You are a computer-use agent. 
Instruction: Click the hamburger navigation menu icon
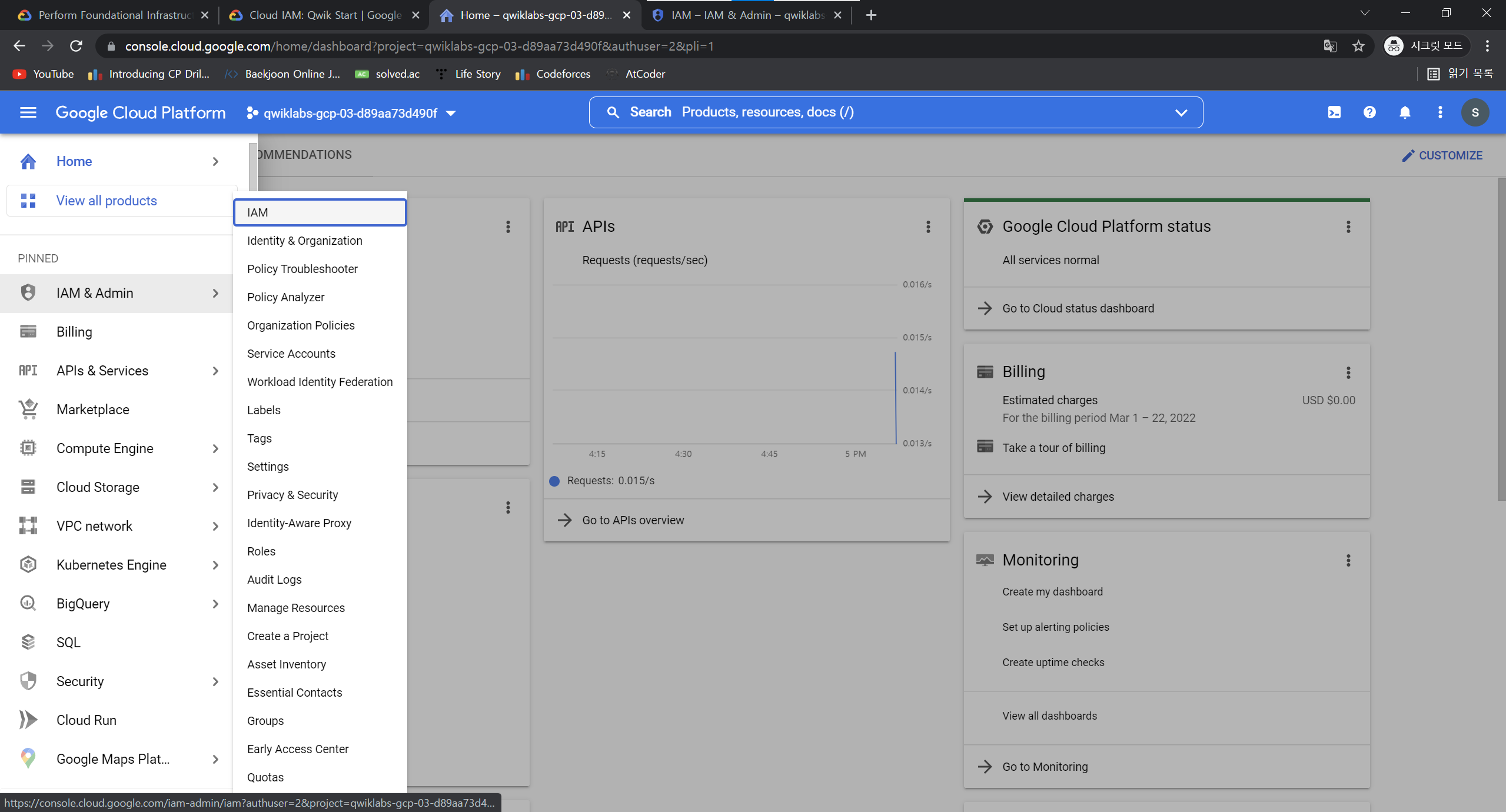click(x=28, y=112)
